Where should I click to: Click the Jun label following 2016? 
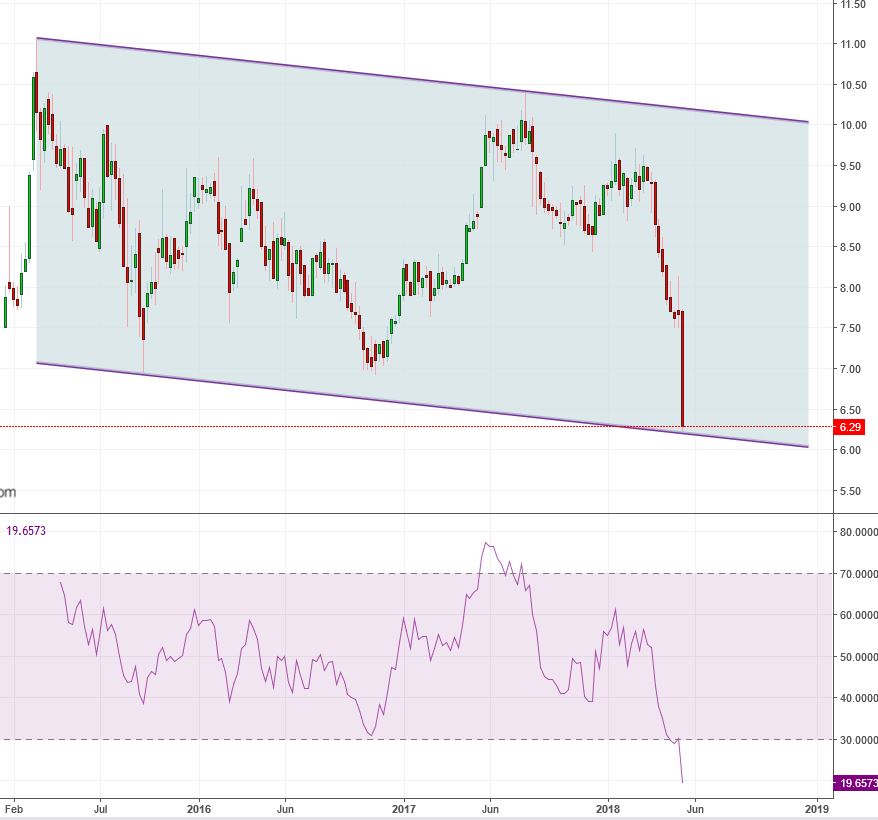[285, 809]
